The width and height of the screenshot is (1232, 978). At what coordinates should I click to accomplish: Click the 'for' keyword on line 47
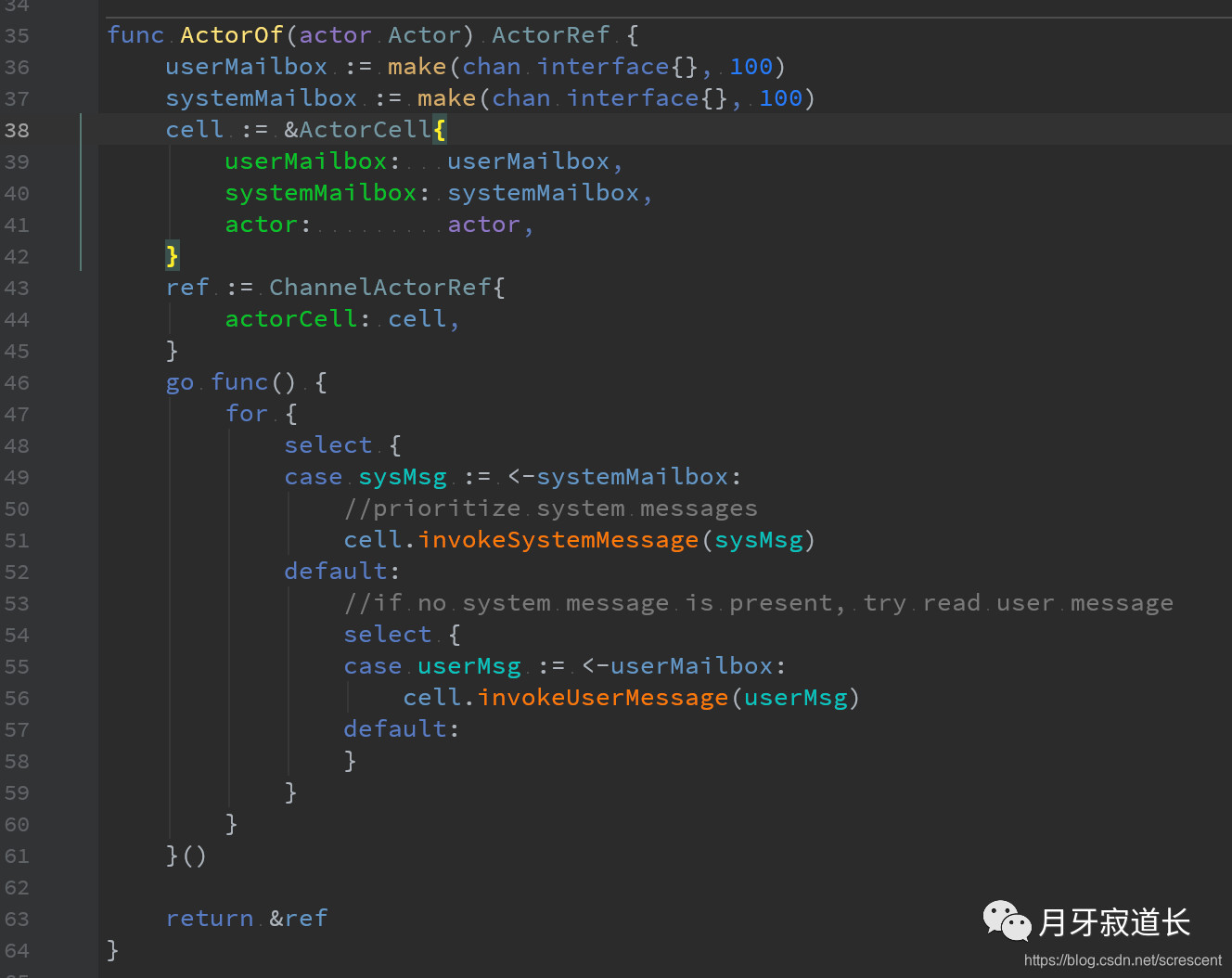pyautogui.click(x=247, y=414)
